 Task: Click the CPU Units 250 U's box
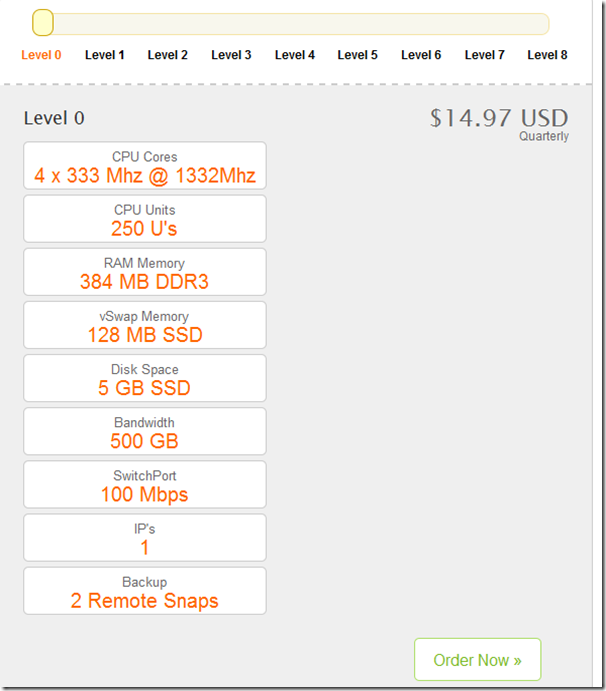(x=145, y=219)
